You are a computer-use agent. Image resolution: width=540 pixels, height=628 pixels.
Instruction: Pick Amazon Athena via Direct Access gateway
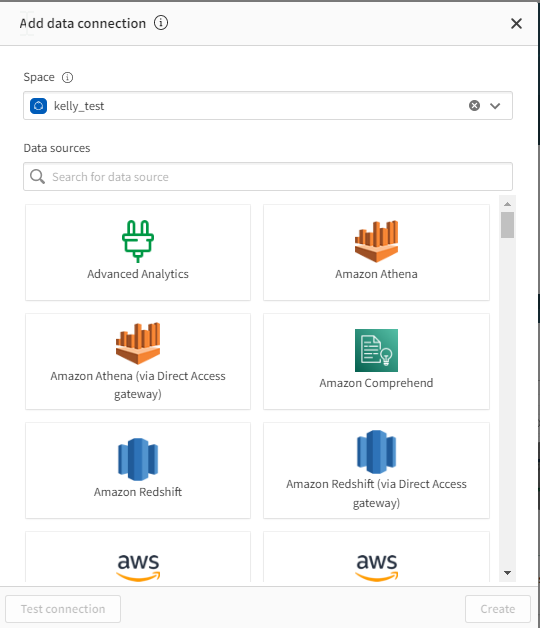138,361
